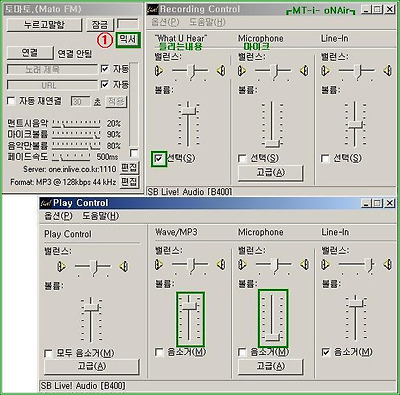This screenshot has height=395, width=400.
Task: Click right speaker icon of Wave/MP3 balance
Action: click(221, 265)
